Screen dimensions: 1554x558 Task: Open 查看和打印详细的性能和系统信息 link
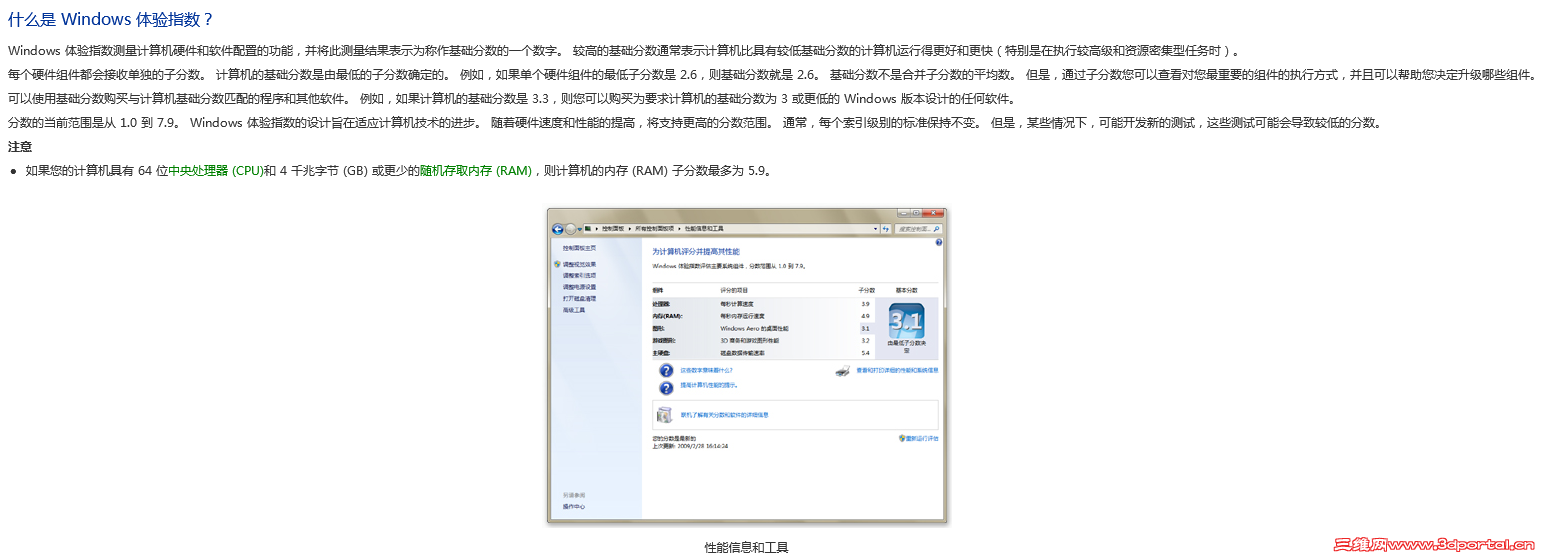pyautogui.click(x=897, y=370)
